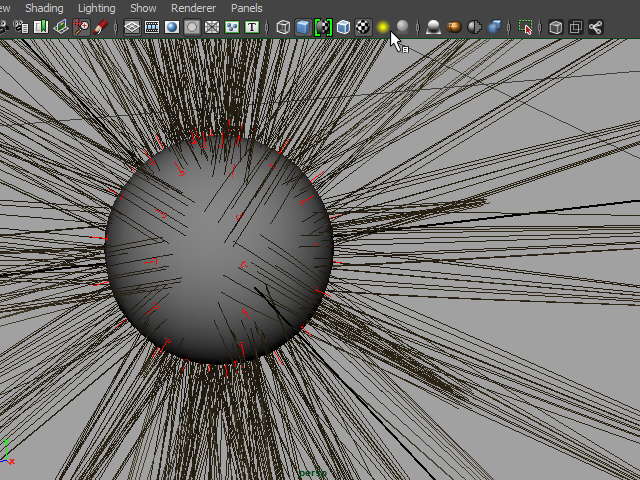This screenshot has height=480, width=640.
Task: Toggle the Safe Title overlay
Action: [x=252, y=27]
